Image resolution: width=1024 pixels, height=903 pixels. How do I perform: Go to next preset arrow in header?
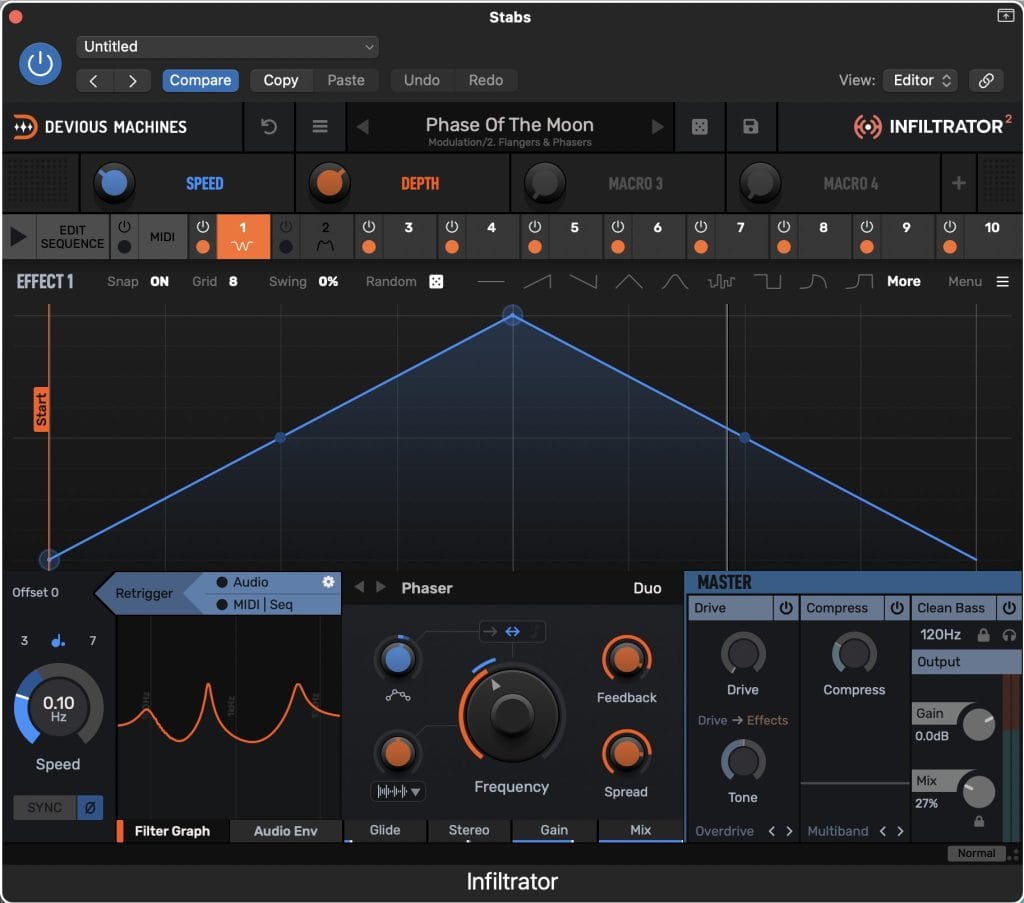point(133,81)
